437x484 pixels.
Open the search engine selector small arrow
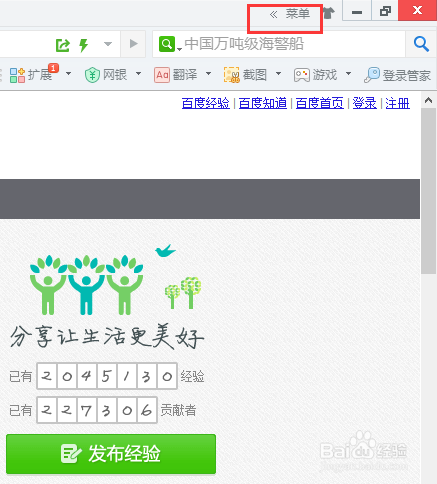(179, 50)
